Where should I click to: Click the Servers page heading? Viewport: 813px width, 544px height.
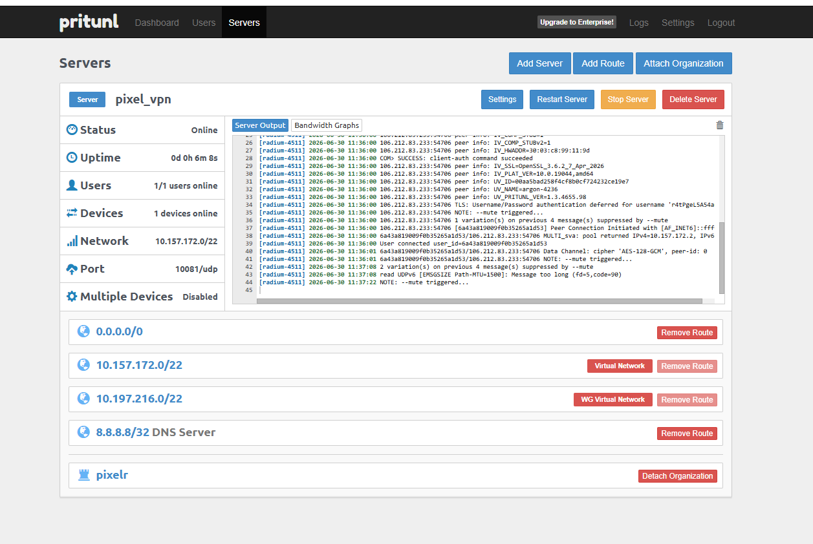(85, 63)
